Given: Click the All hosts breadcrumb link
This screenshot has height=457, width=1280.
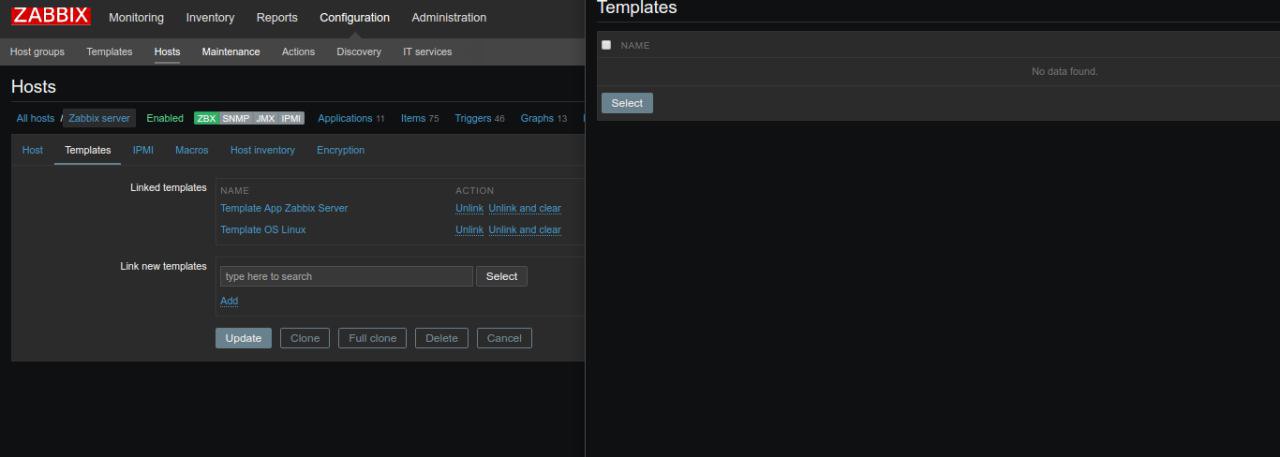Looking at the screenshot, I should click(36, 118).
